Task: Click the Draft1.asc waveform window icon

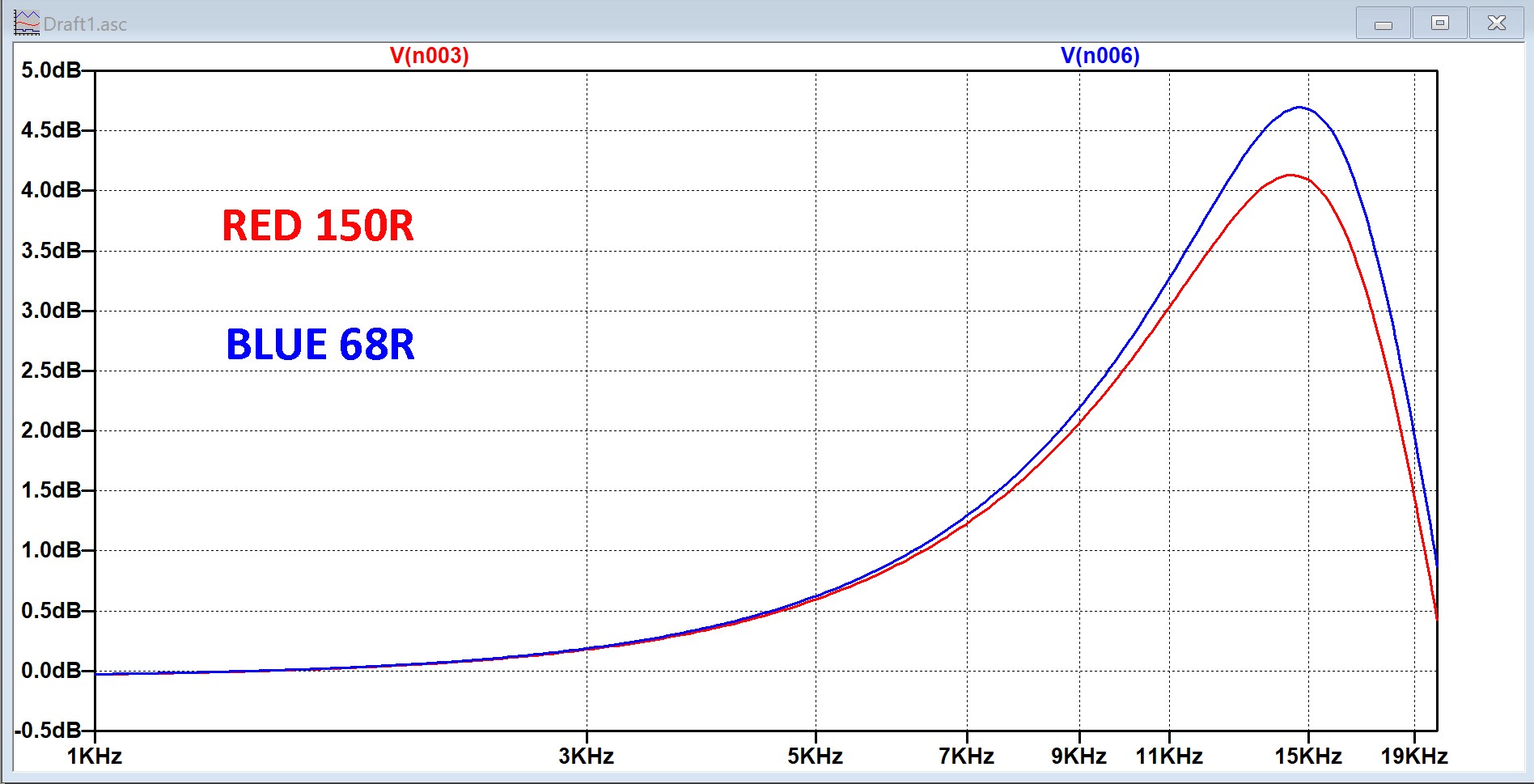Action: [27, 23]
